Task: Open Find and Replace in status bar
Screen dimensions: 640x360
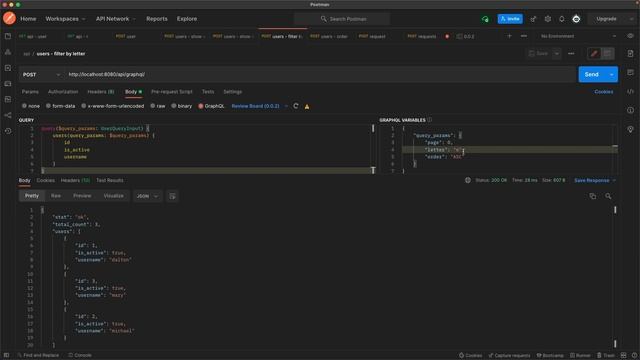Action: pyautogui.click(x=38, y=355)
